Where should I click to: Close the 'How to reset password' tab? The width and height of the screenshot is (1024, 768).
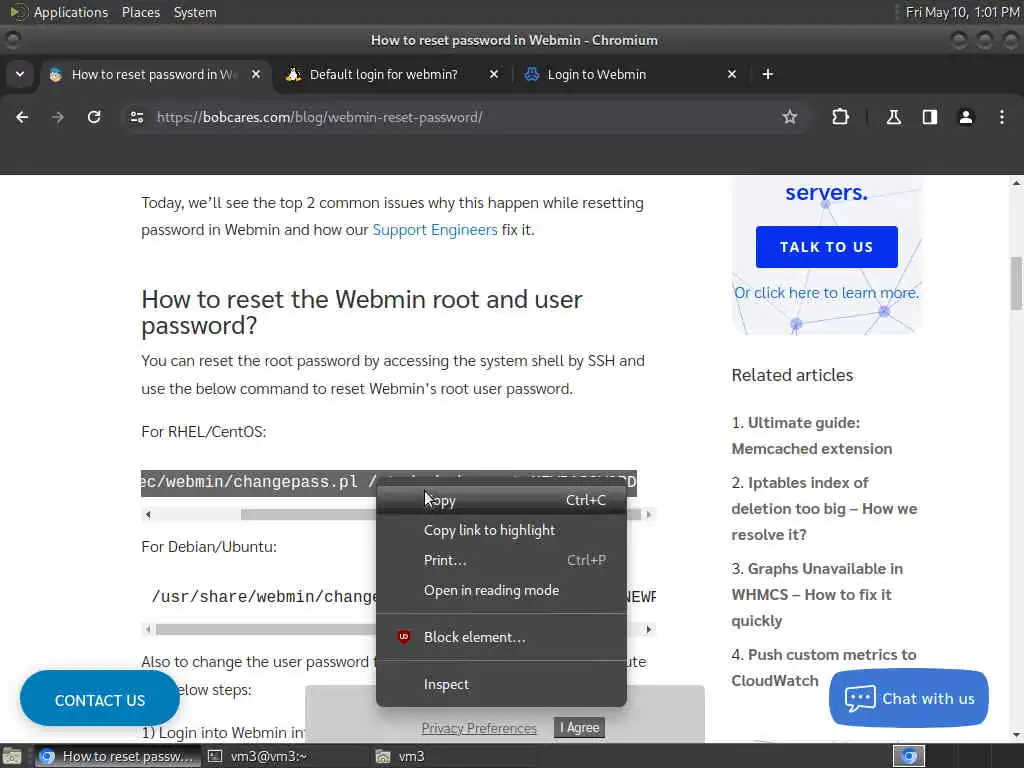pos(256,74)
